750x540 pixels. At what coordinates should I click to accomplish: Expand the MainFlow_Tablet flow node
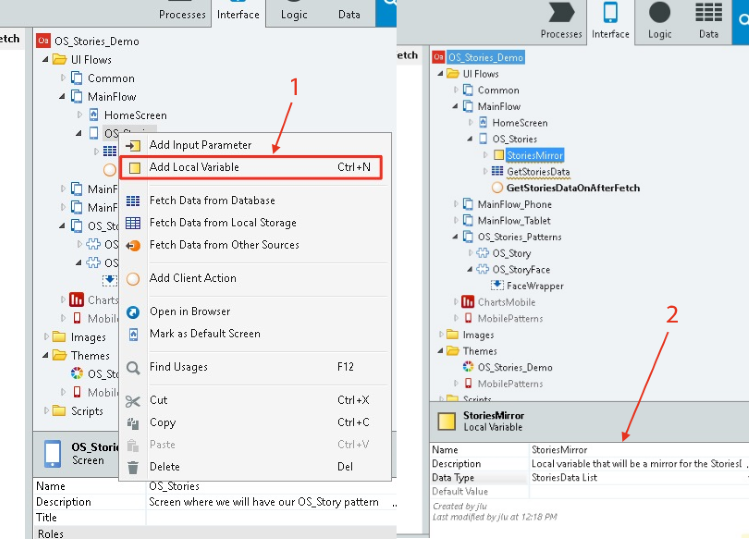point(456,221)
